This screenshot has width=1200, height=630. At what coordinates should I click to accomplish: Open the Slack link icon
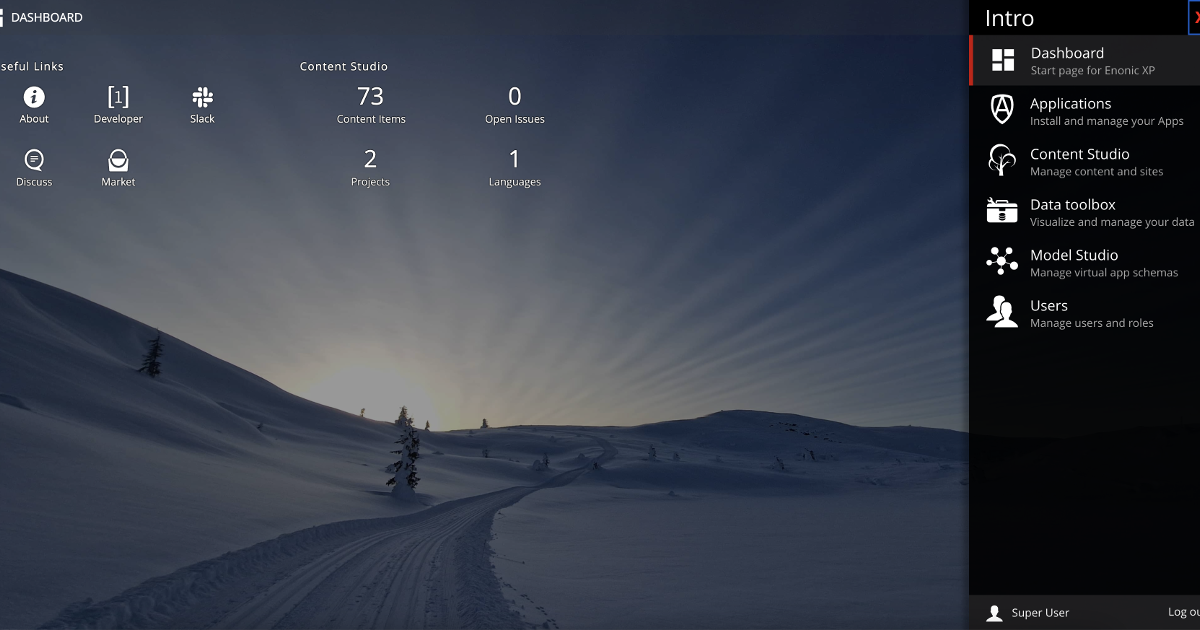[x=202, y=97]
